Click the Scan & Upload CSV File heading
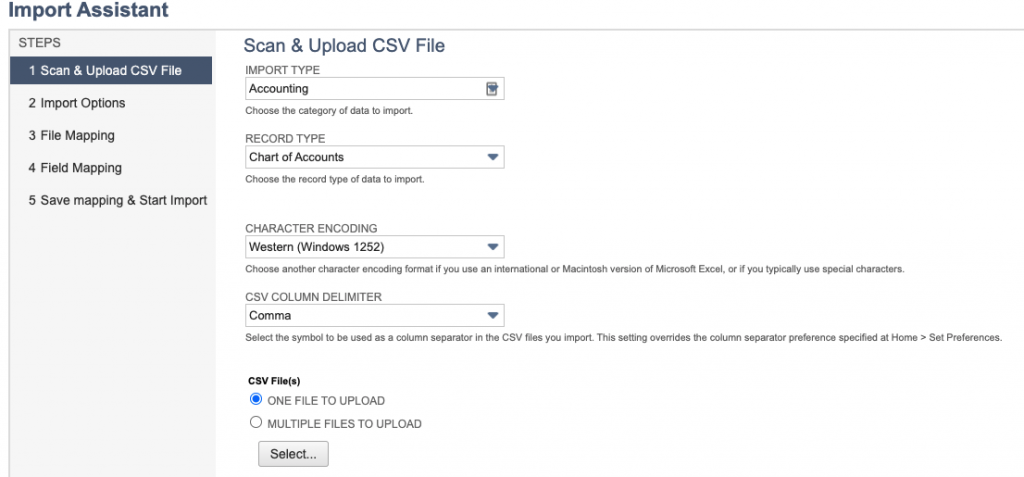The height and width of the screenshot is (477, 1024). [x=344, y=46]
